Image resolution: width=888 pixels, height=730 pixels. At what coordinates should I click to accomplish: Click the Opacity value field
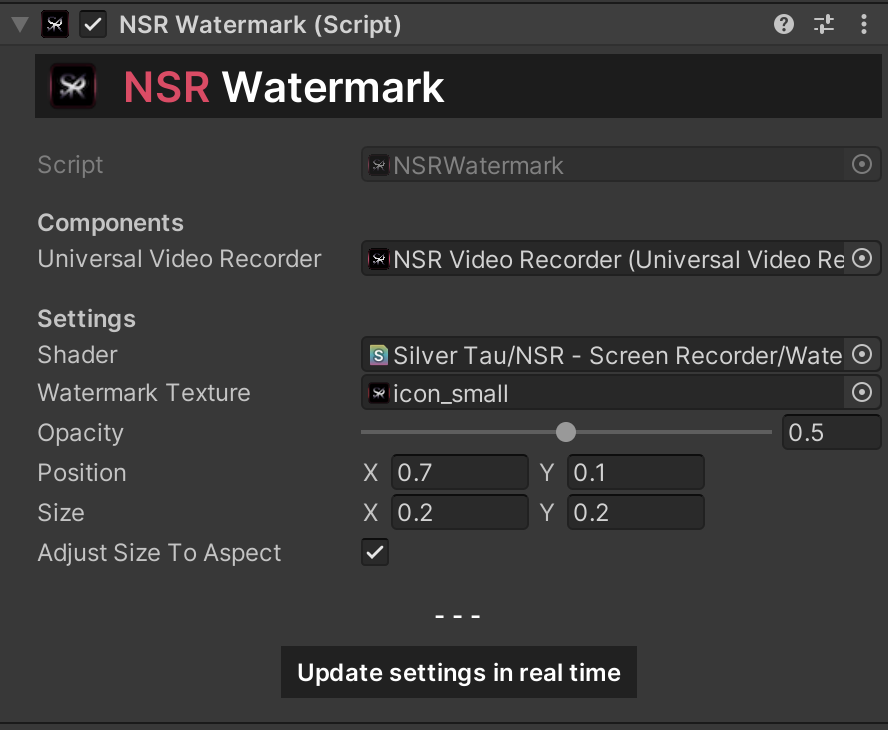[x=831, y=432]
